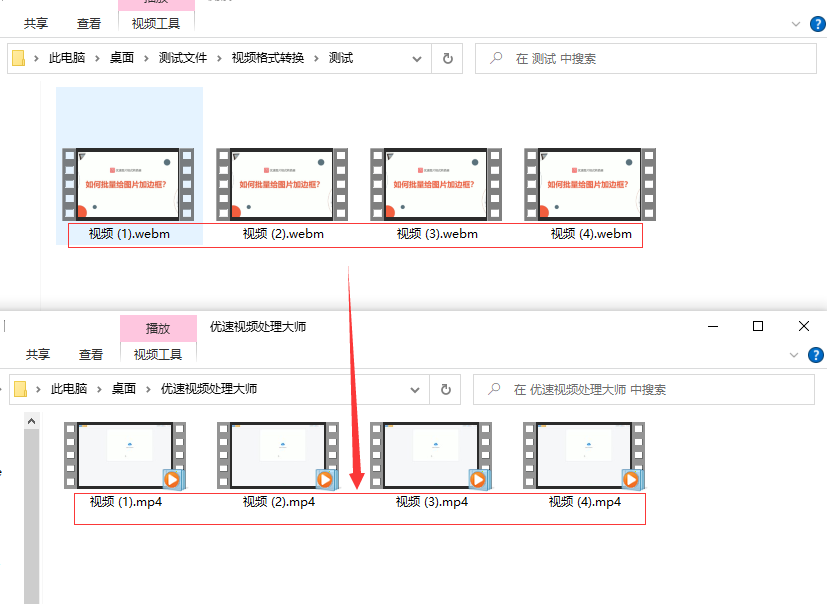This screenshot has width=827, height=604.
Task: Open the help question-mark icon in the bottom window
Action: coord(818,354)
